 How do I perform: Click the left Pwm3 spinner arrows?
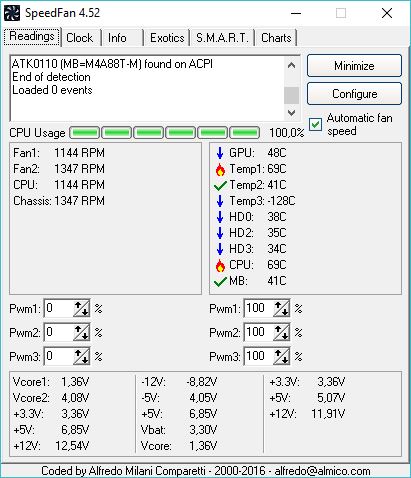point(81,356)
